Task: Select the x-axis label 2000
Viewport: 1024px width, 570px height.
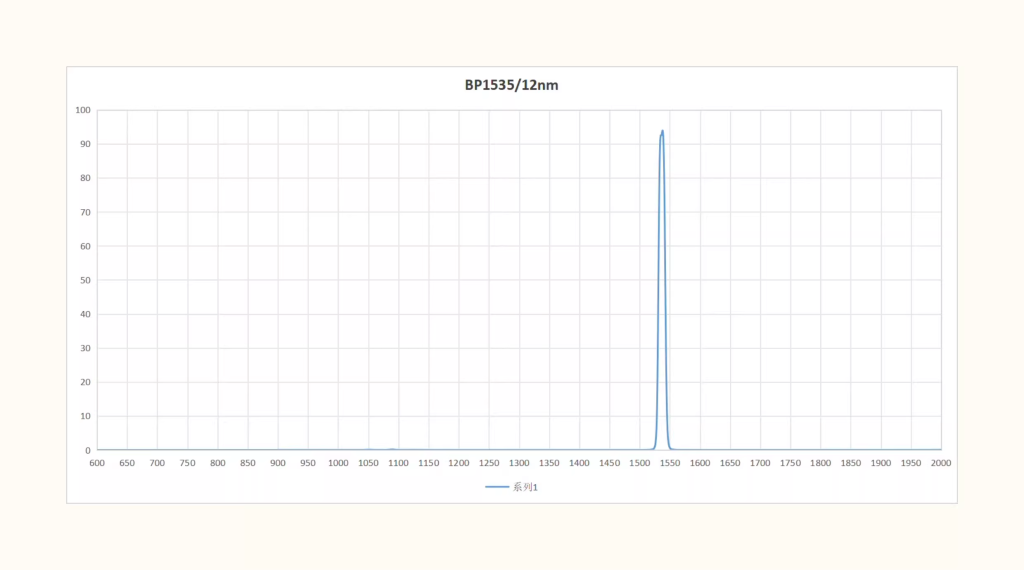Action: pyautogui.click(x=940, y=463)
